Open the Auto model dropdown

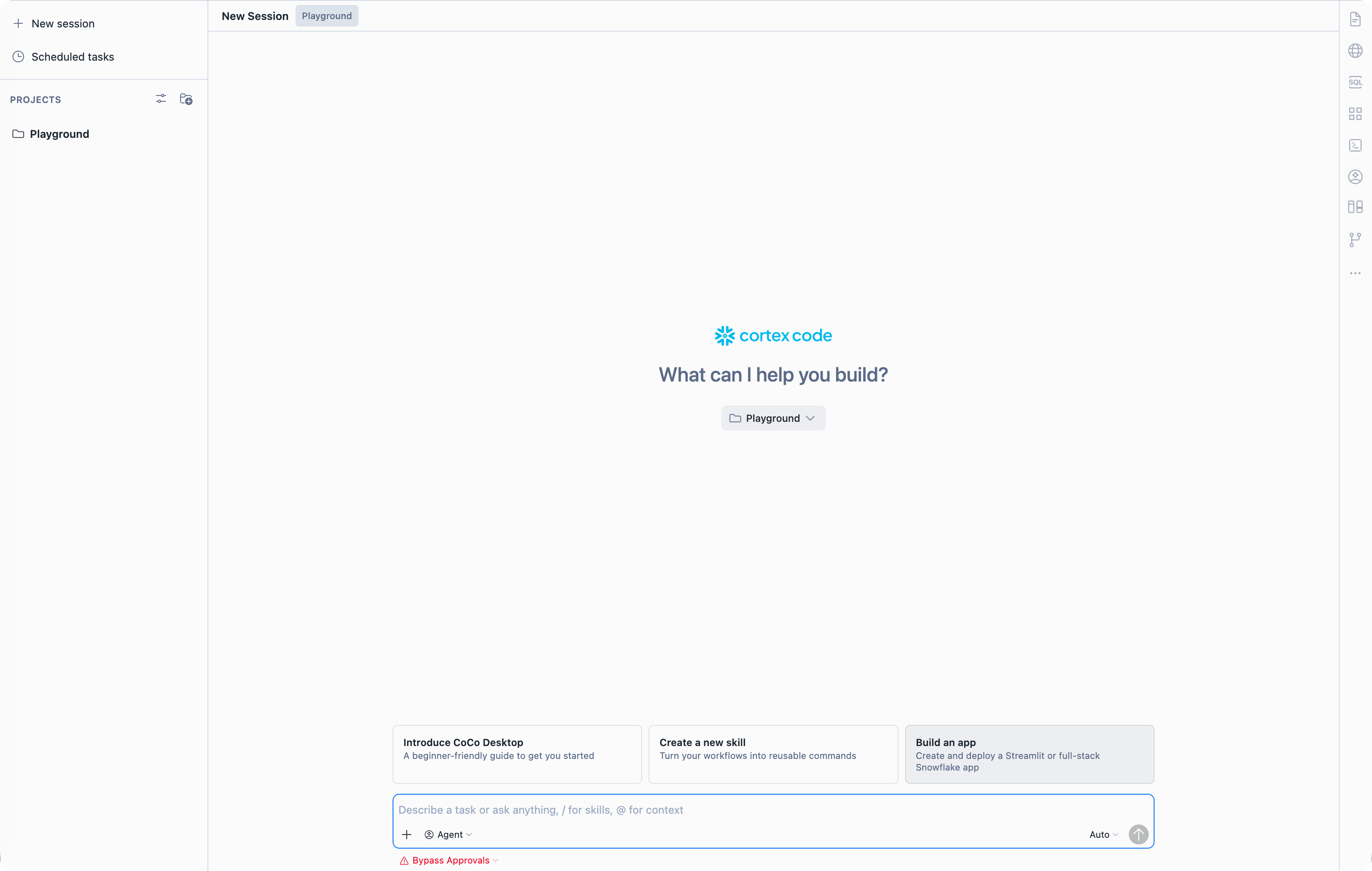[1103, 834]
